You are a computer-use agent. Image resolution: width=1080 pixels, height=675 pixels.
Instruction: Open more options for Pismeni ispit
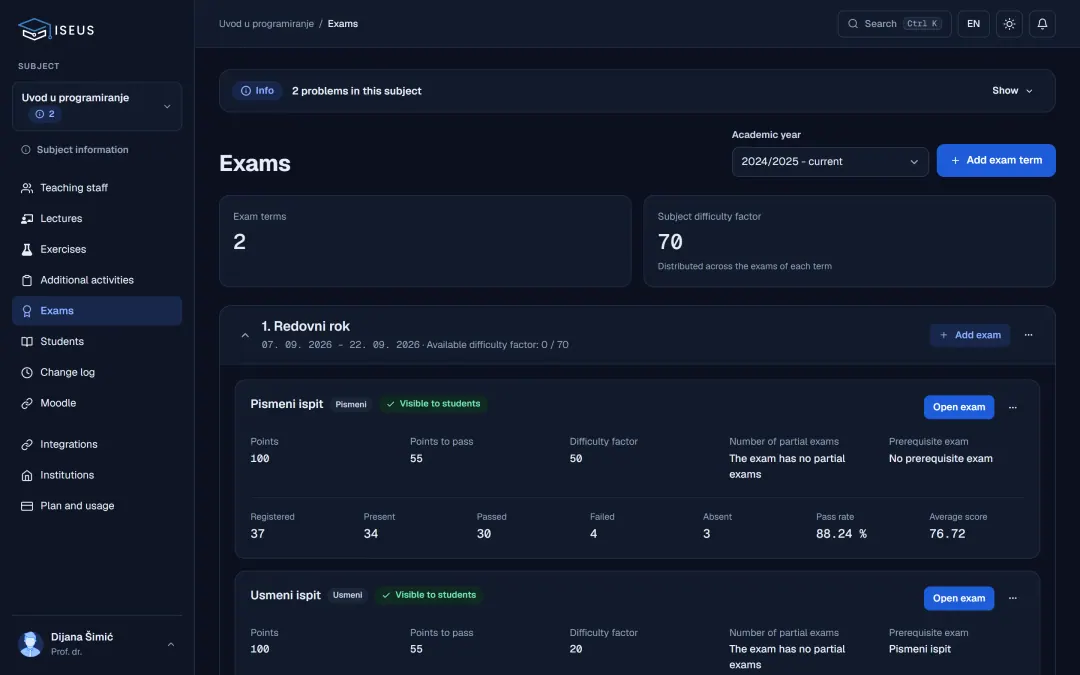[x=1012, y=407]
